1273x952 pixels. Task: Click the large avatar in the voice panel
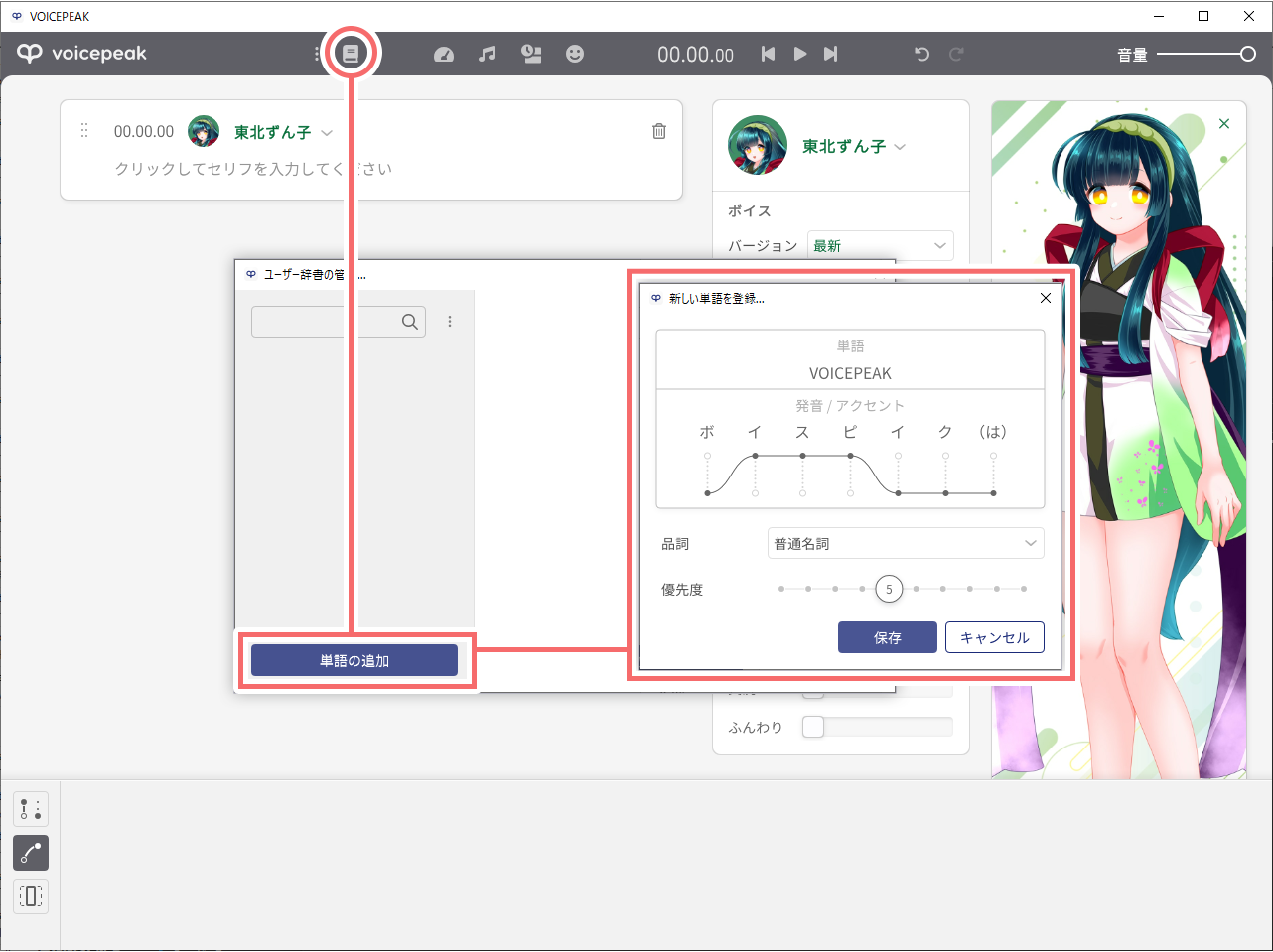coord(758,145)
